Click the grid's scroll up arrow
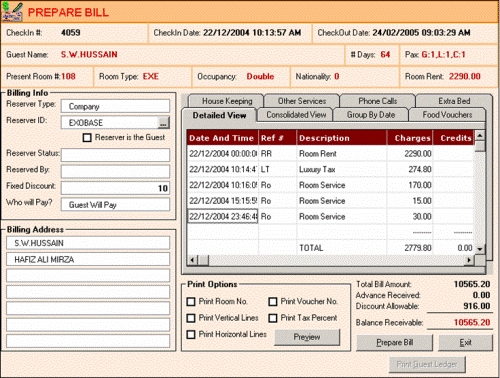Image resolution: width=500 pixels, height=378 pixels. point(480,135)
